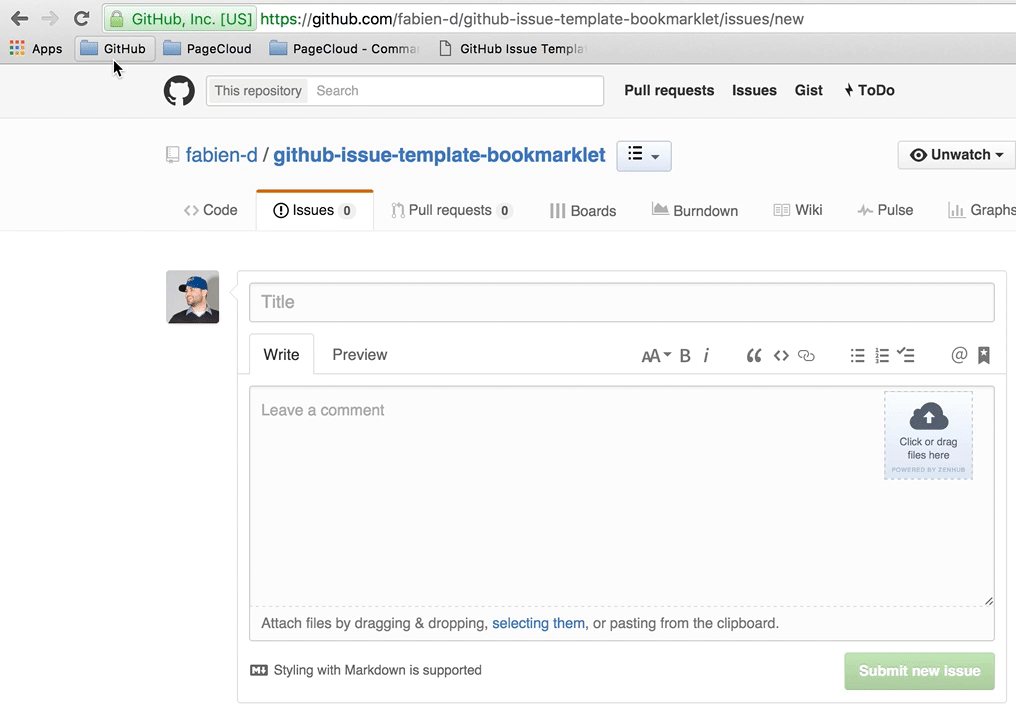
Task: Open the Boards tab
Action: (583, 211)
